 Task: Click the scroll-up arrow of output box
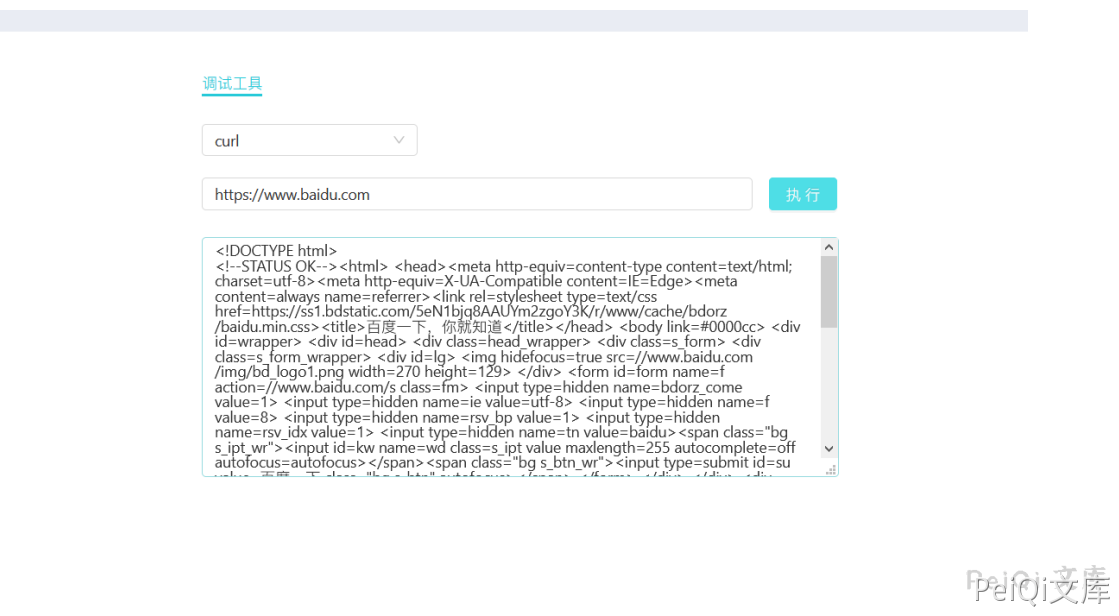(x=829, y=247)
